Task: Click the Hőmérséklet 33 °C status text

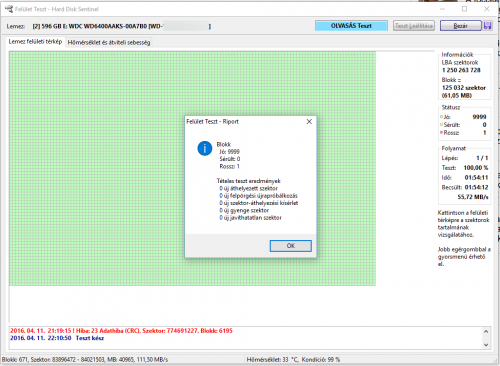Action: [x=272, y=360]
